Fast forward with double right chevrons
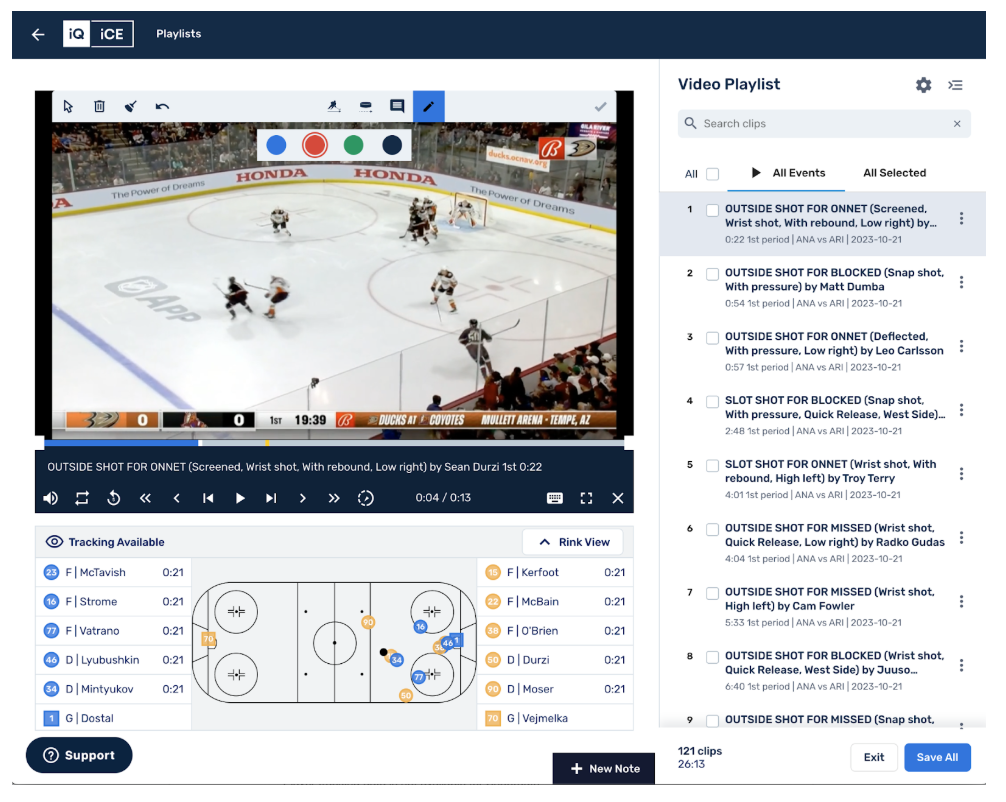Viewport: 1006px width, 802px height. pyautogui.click(x=334, y=499)
